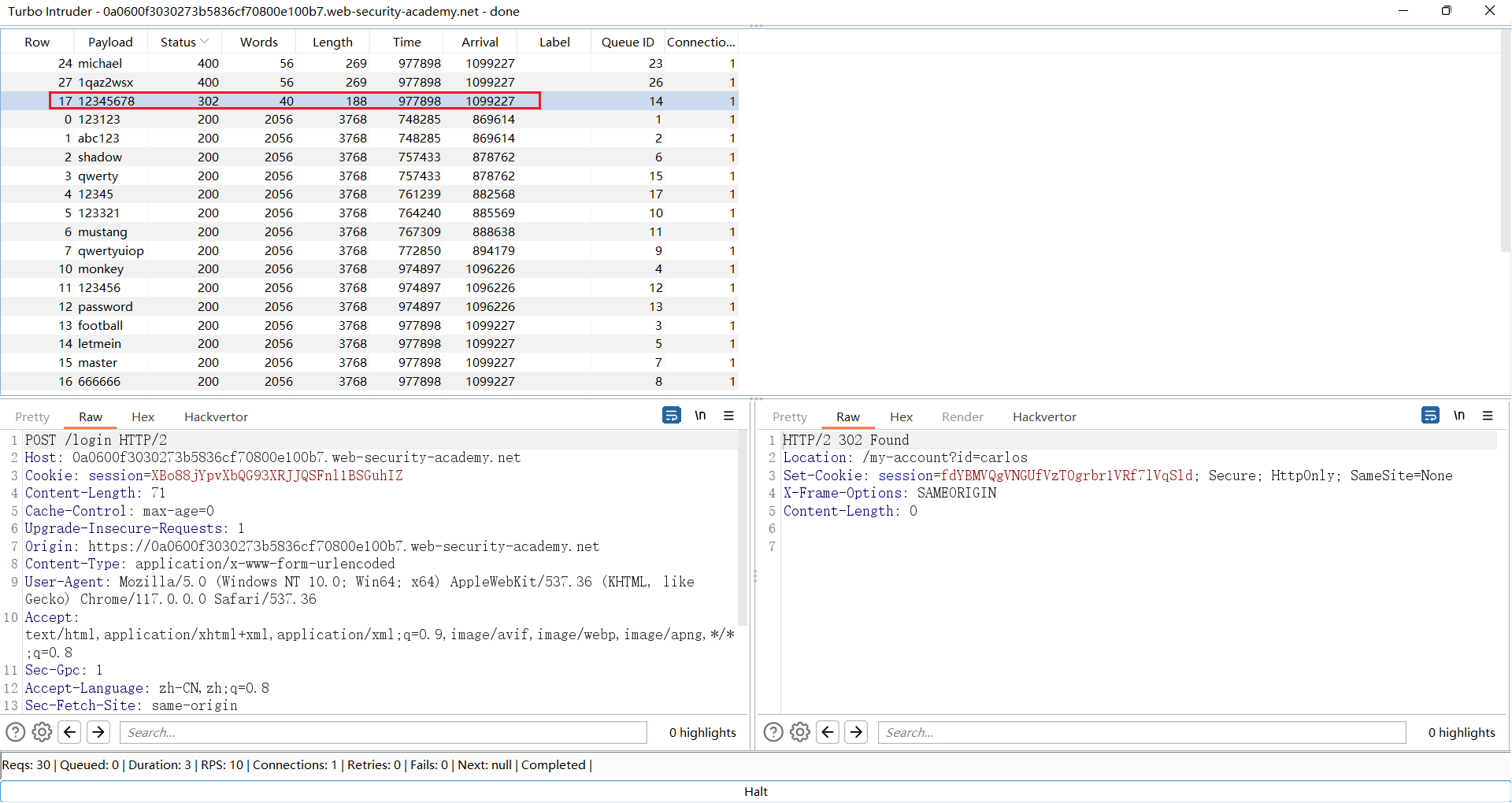Select the letmein payload row
1512x803 pixels.
pyautogui.click(x=369, y=344)
